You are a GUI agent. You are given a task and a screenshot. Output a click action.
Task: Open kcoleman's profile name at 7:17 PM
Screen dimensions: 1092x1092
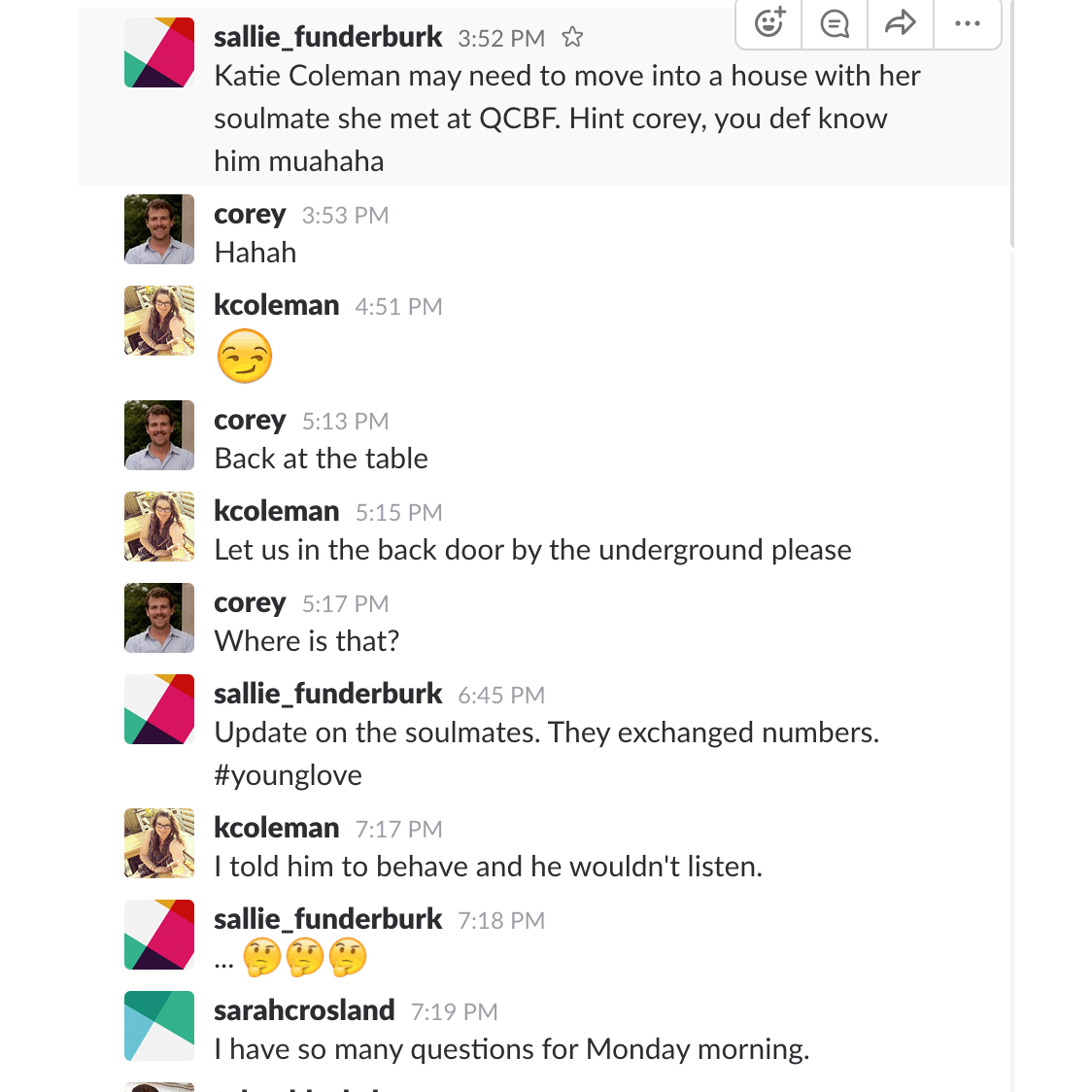[277, 828]
